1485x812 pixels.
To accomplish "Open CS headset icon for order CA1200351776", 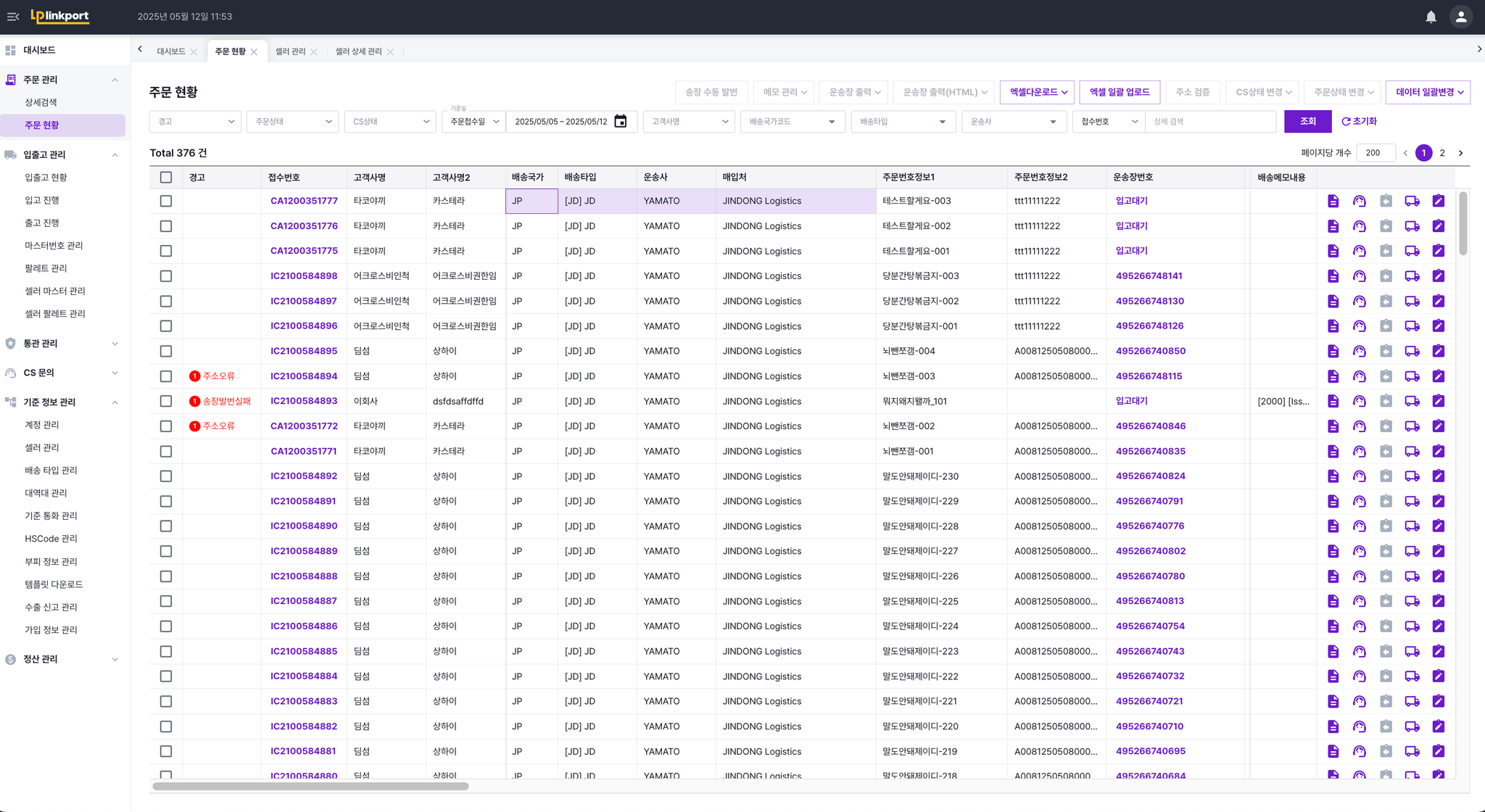I will tap(1360, 226).
